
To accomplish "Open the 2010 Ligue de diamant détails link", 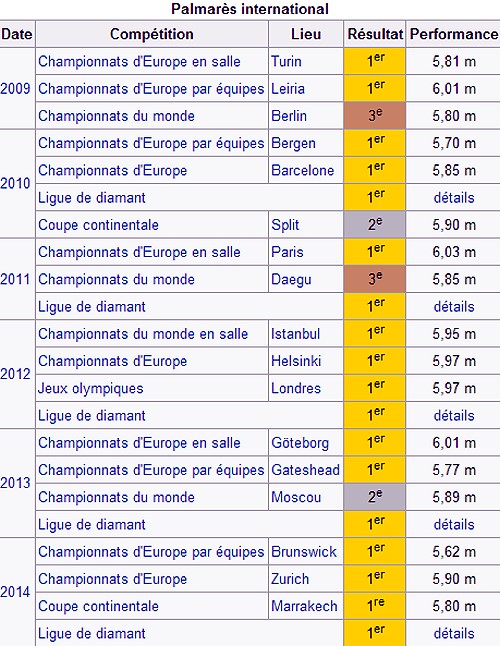I will pyautogui.click(x=454, y=197).
